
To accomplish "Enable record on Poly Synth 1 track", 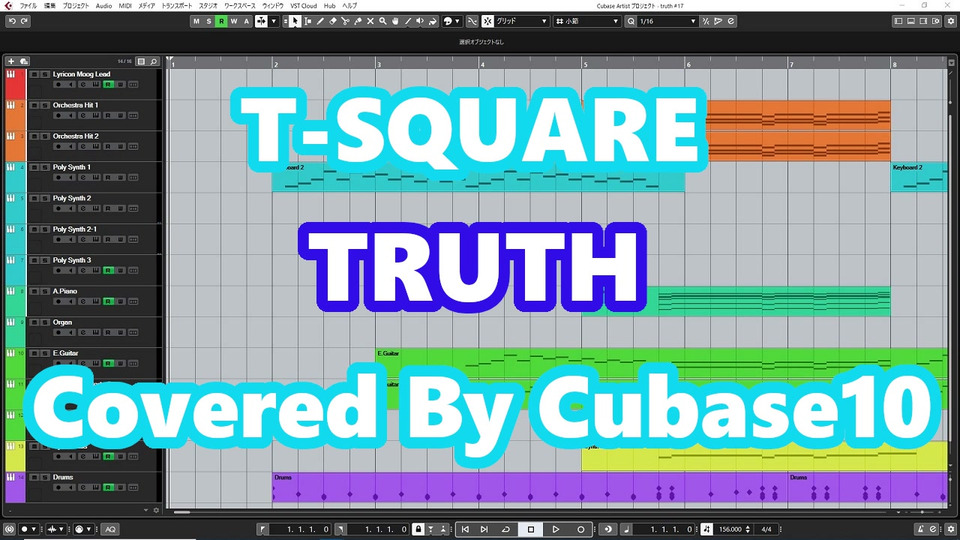I will pyautogui.click(x=59, y=178).
